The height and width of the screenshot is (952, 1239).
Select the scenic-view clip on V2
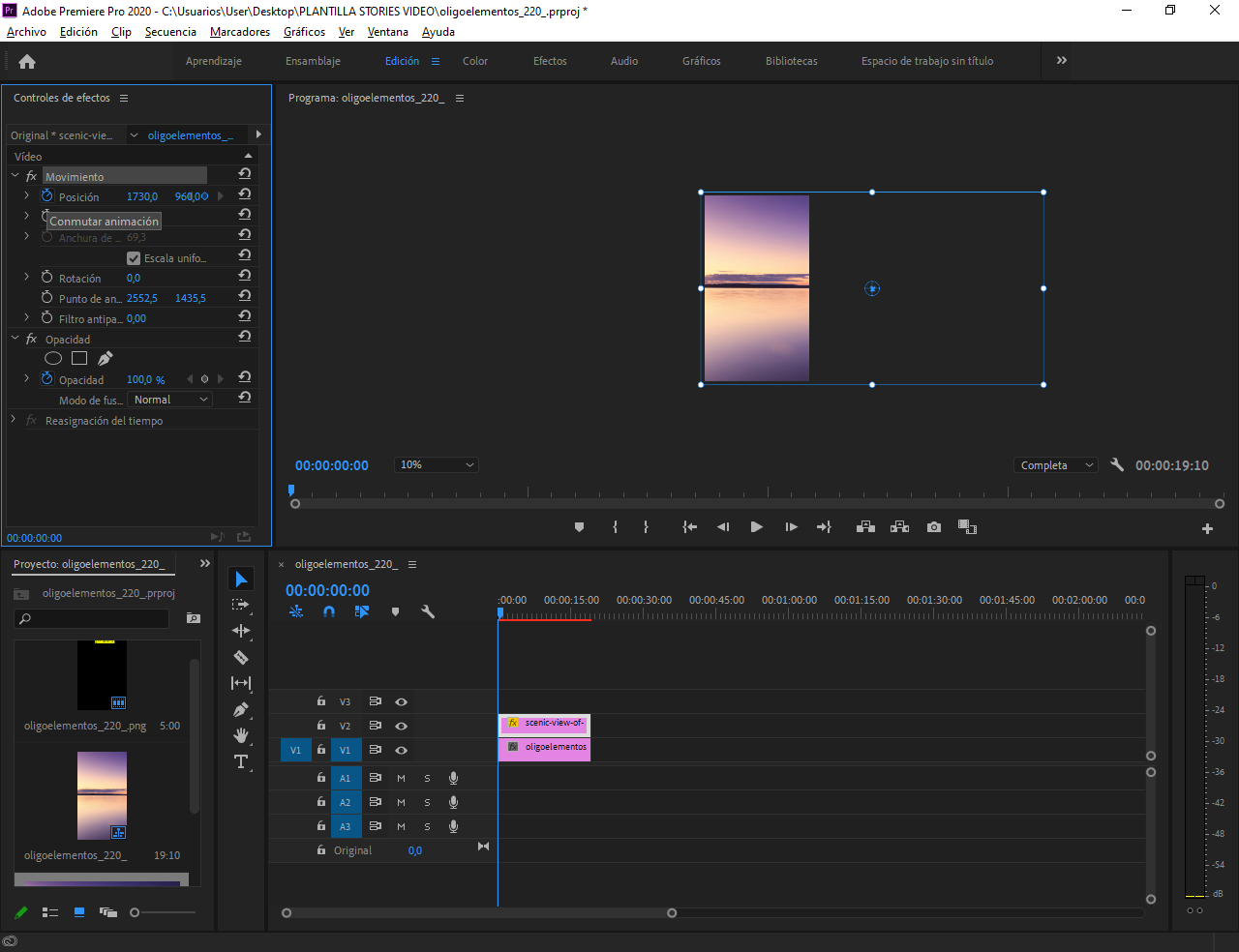pos(544,724)
